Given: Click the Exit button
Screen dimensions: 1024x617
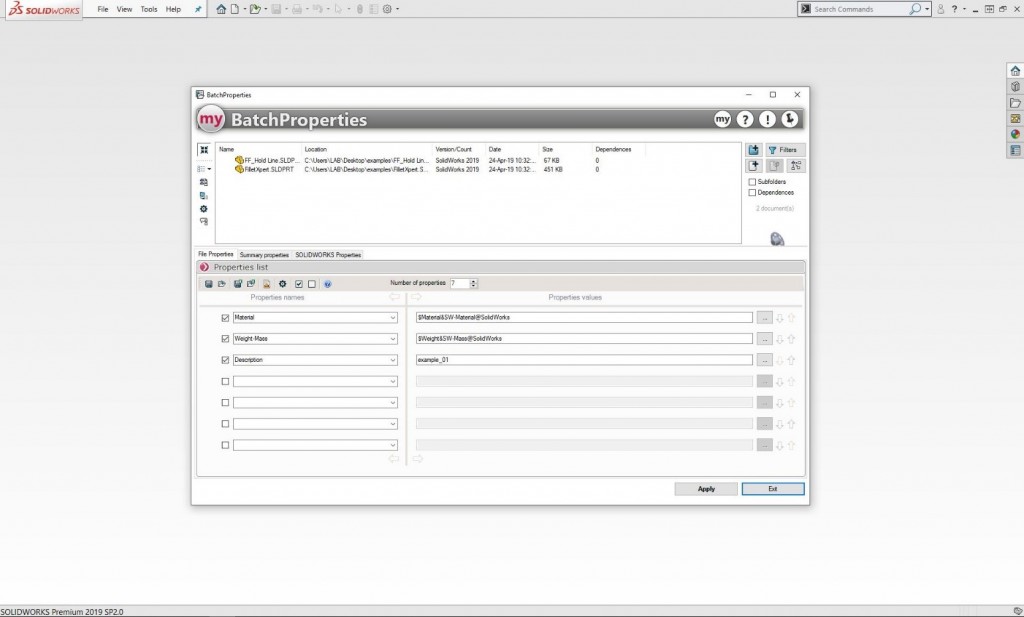Looking at the screenshot, I should [x=773, y=489].
